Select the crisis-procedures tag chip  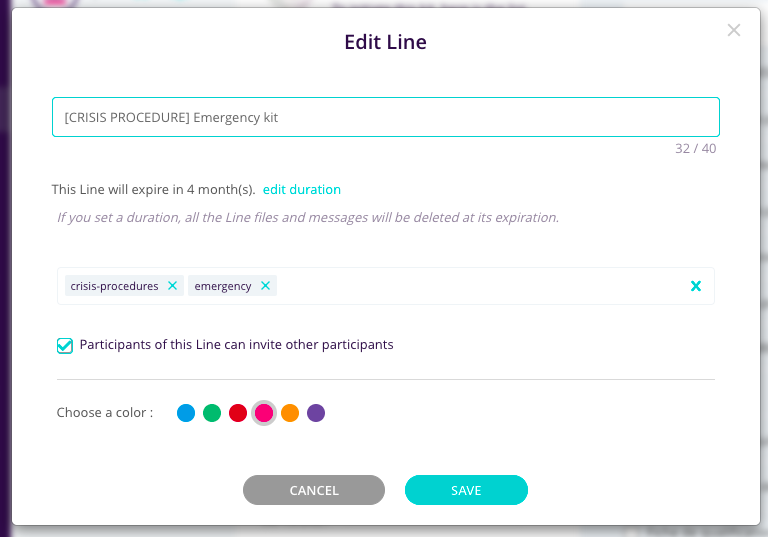[114, 286]
